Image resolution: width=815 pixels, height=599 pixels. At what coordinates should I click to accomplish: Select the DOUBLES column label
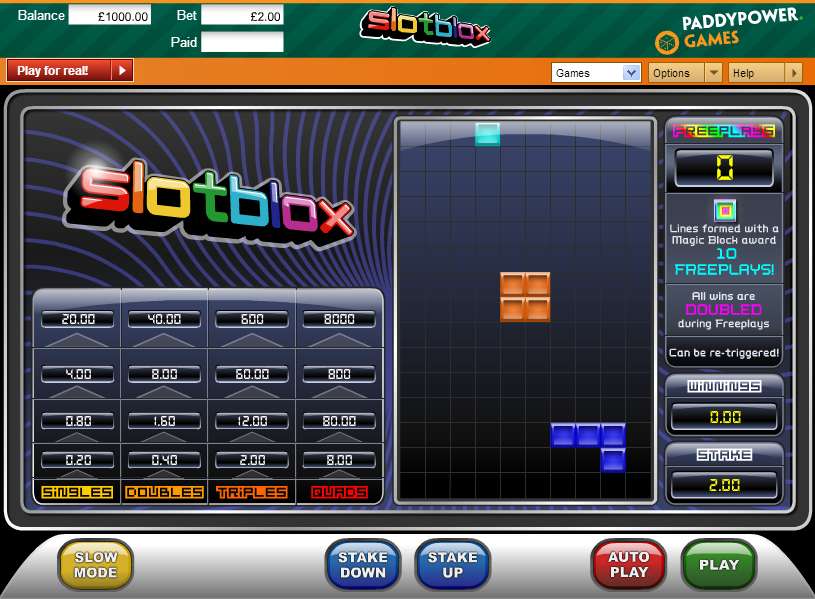[x=164, y=492]
